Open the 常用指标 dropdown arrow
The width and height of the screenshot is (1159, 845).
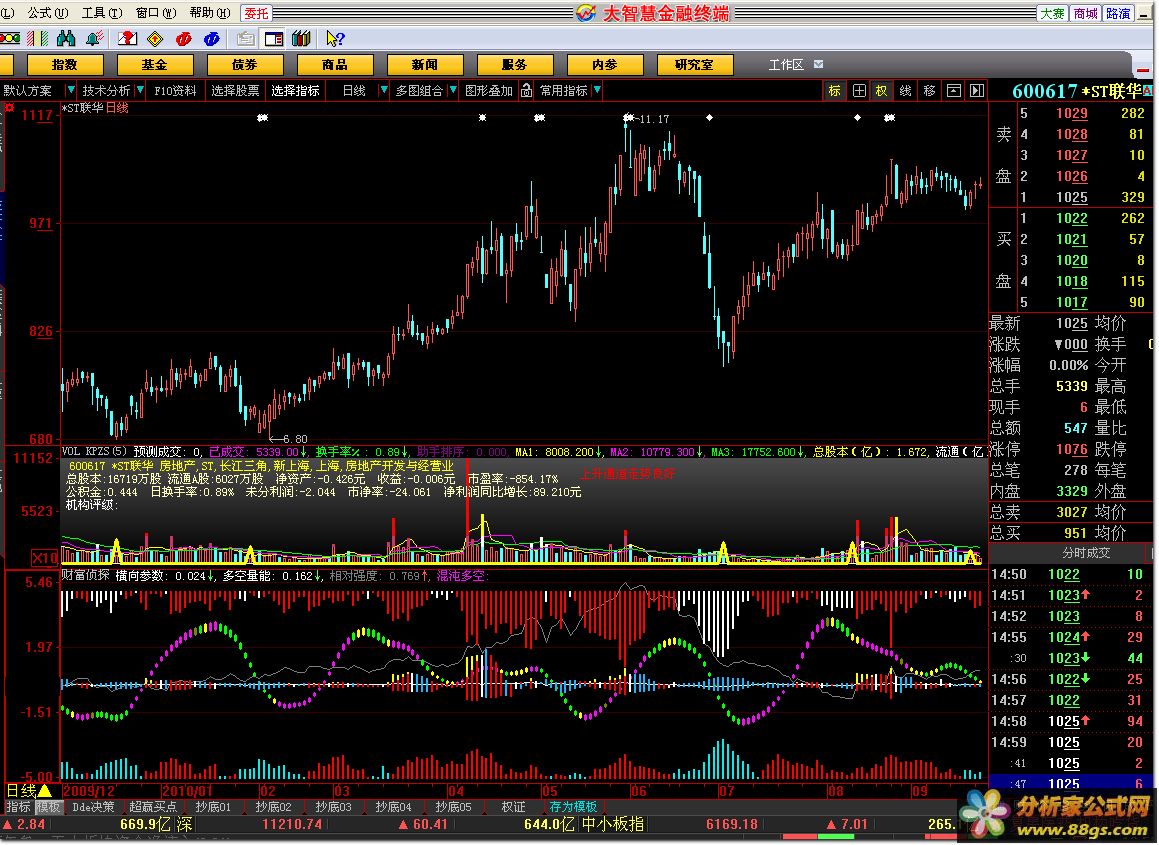[597, 90]
